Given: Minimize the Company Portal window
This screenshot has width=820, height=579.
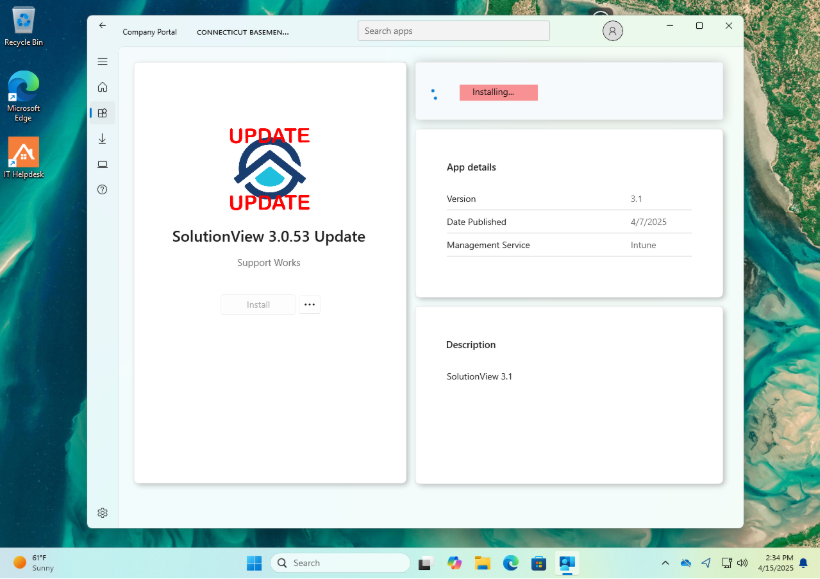Looking at the screenshot, I should pyautogui.click(x=670, y=25).
